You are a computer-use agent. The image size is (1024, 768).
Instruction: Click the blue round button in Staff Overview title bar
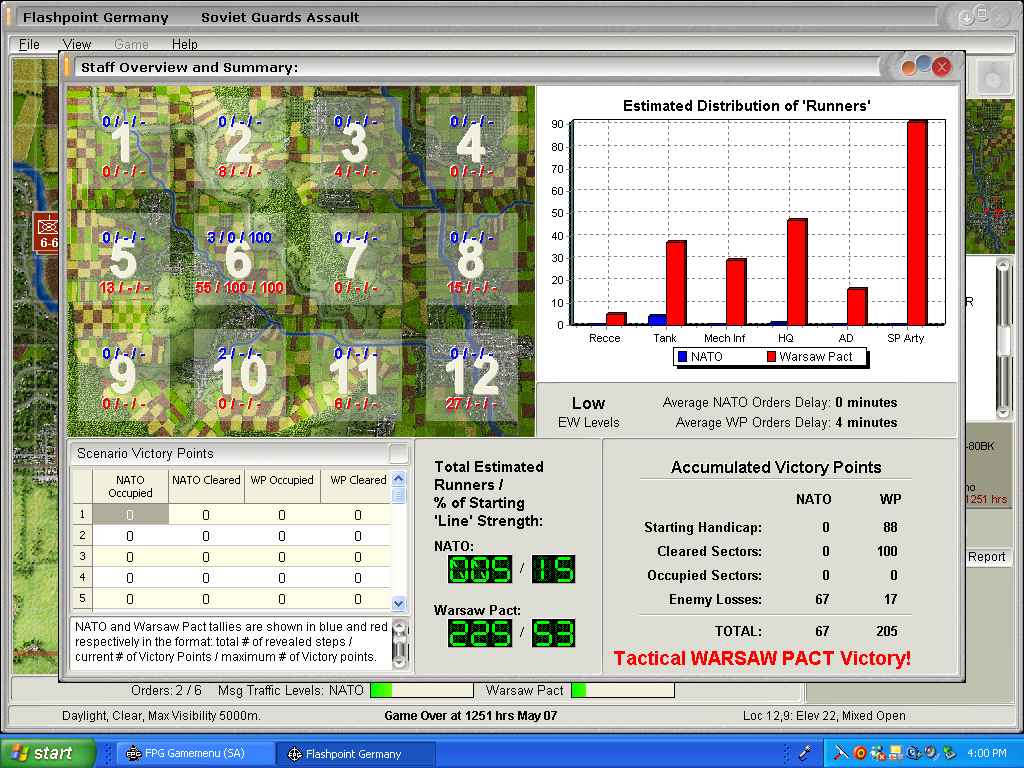tap(923, 63)
